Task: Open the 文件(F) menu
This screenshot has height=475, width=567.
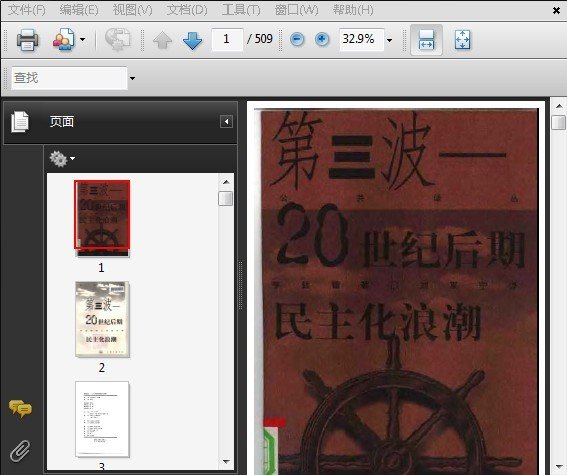Action: click(x=27, y=10)
